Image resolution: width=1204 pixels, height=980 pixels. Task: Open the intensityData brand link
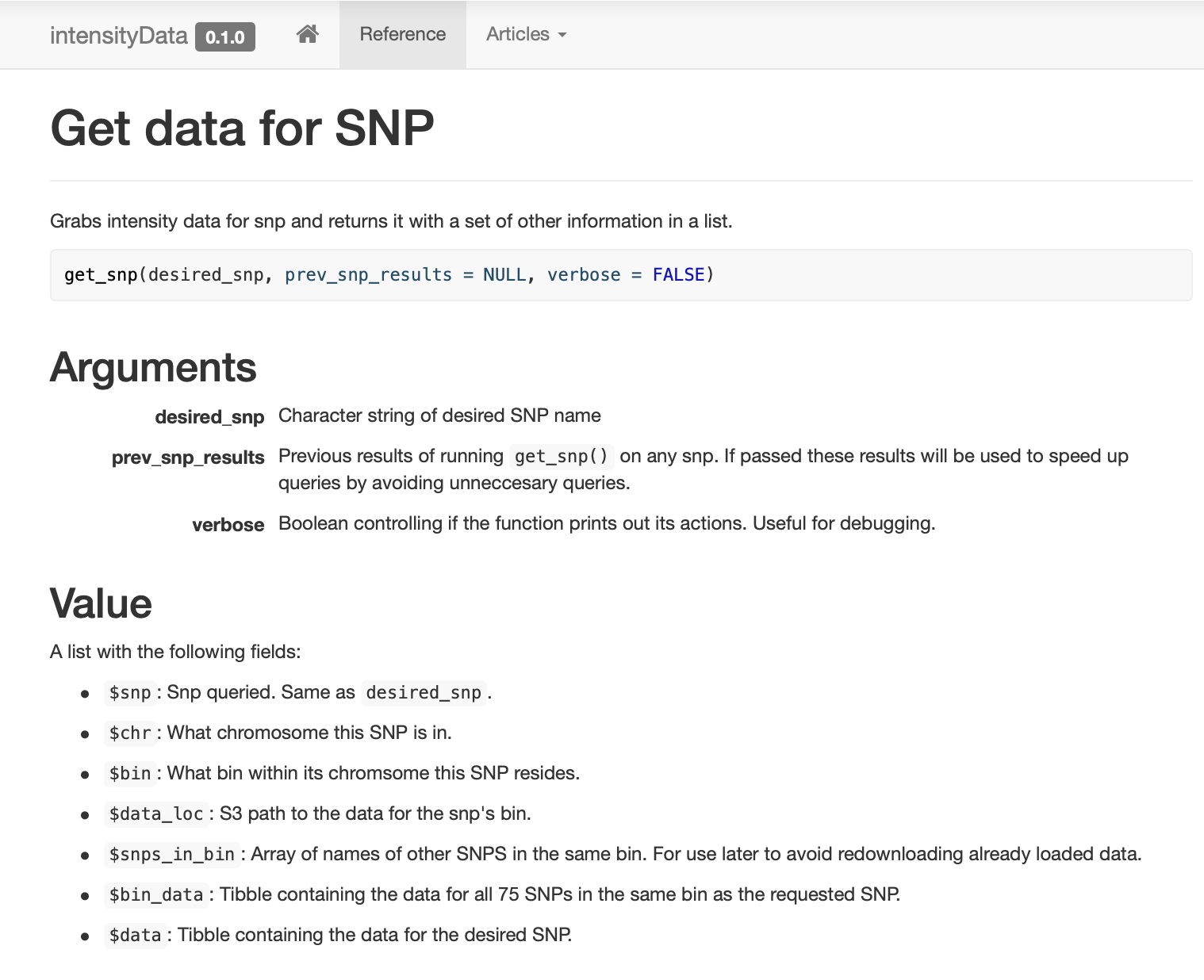pyautogui.click(x=118, y=36)
